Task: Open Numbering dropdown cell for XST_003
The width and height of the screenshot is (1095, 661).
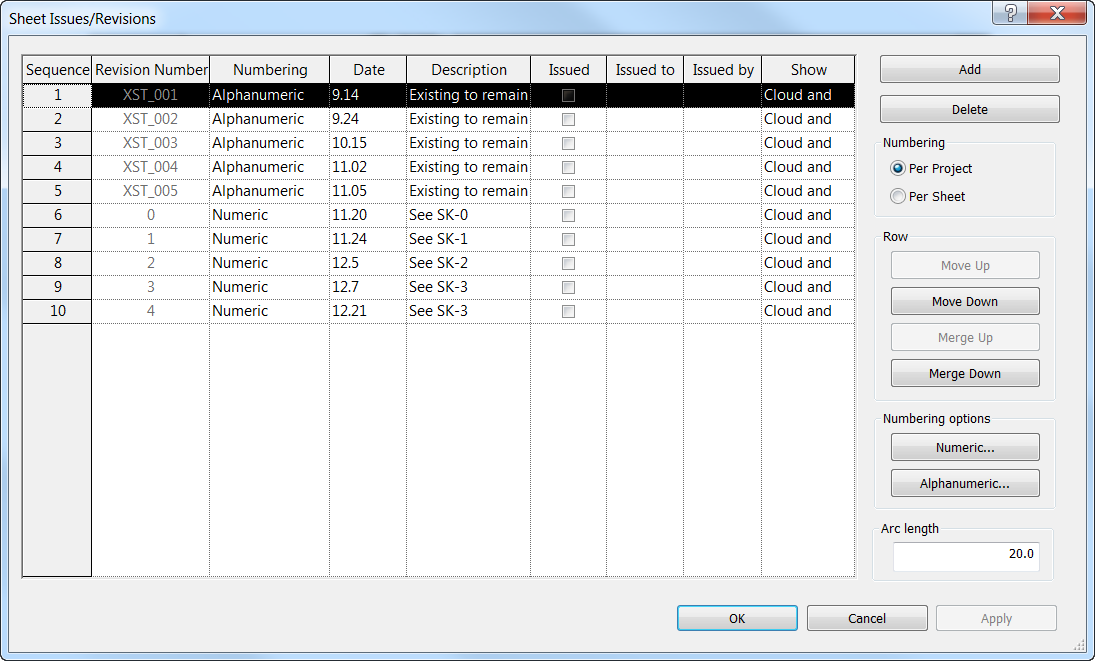Action: click(270, 143)
